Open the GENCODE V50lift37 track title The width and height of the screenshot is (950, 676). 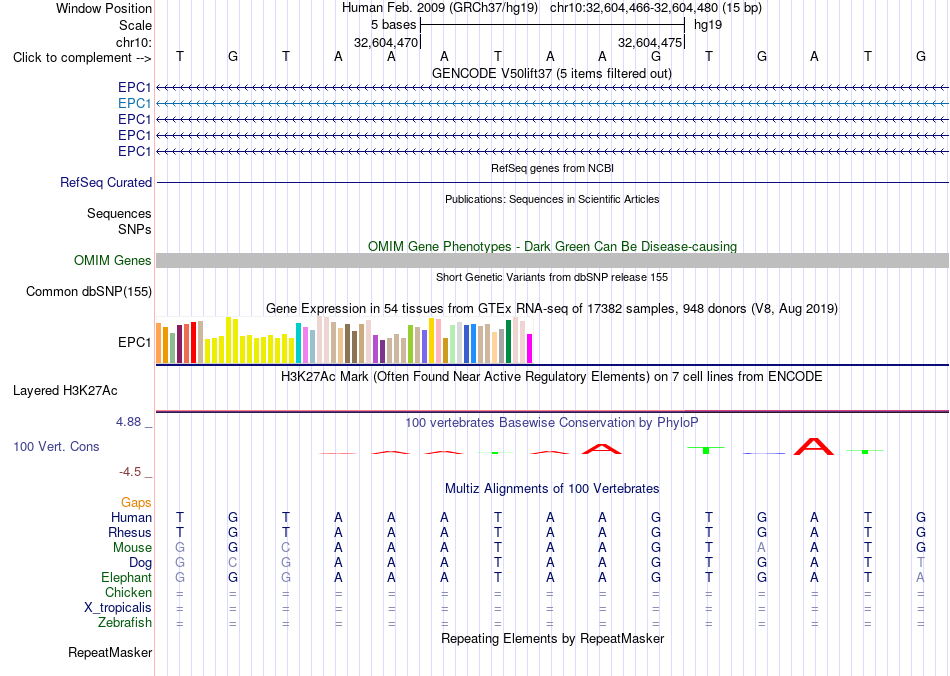pos(552,73)
